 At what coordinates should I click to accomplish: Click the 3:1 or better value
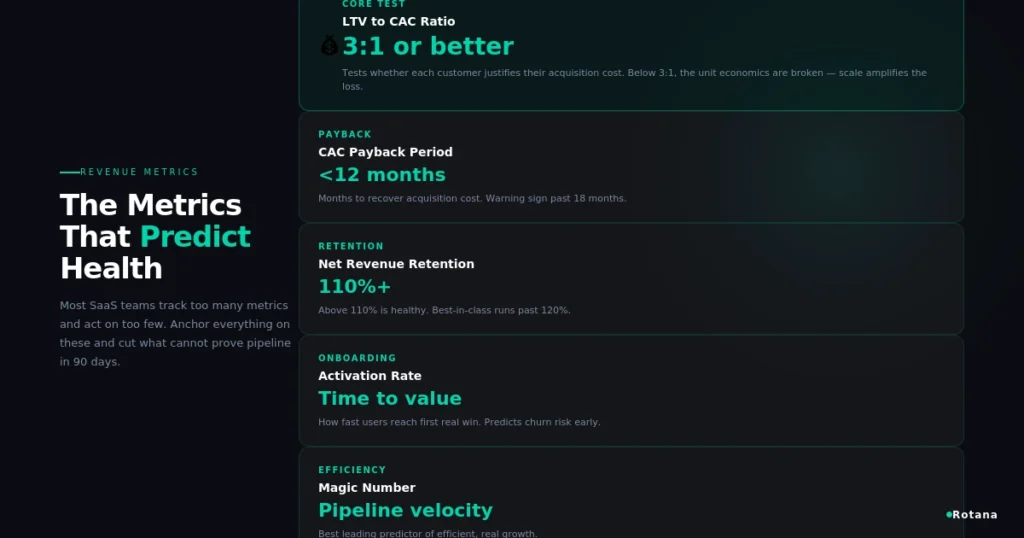428,46
